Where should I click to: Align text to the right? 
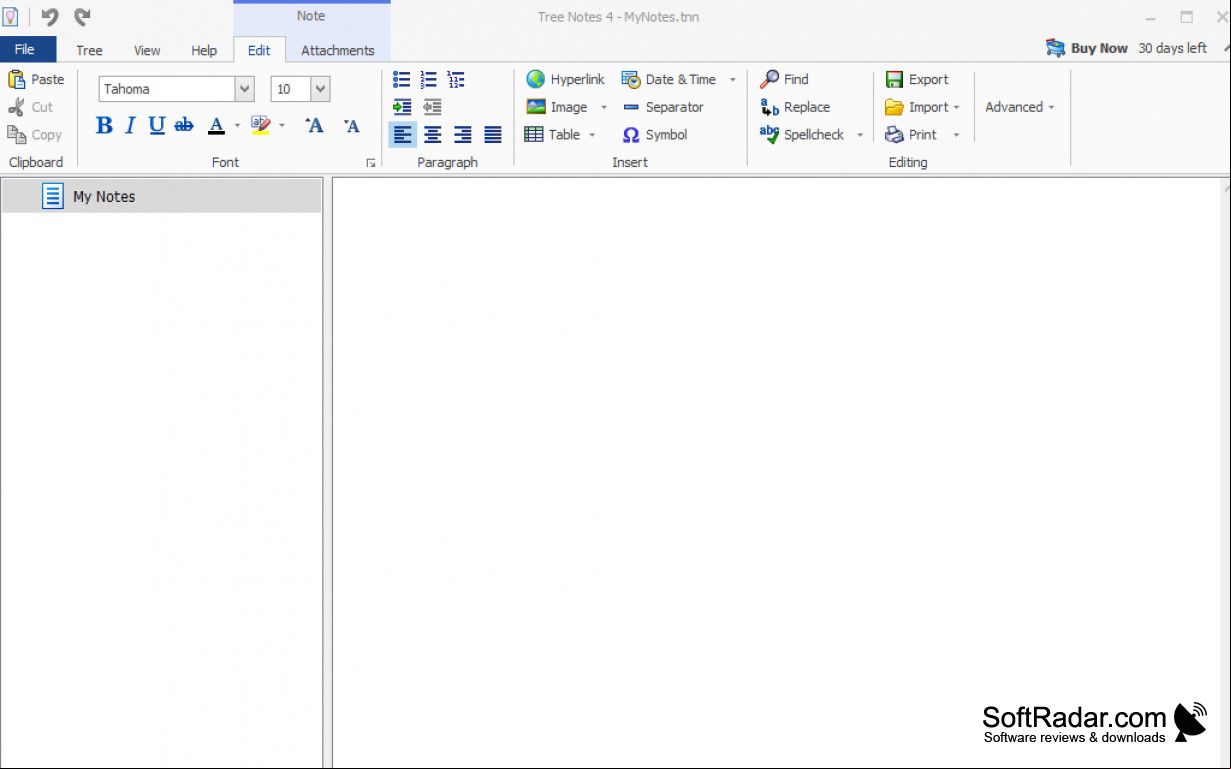pyautogui.click(x=463, y=134)
